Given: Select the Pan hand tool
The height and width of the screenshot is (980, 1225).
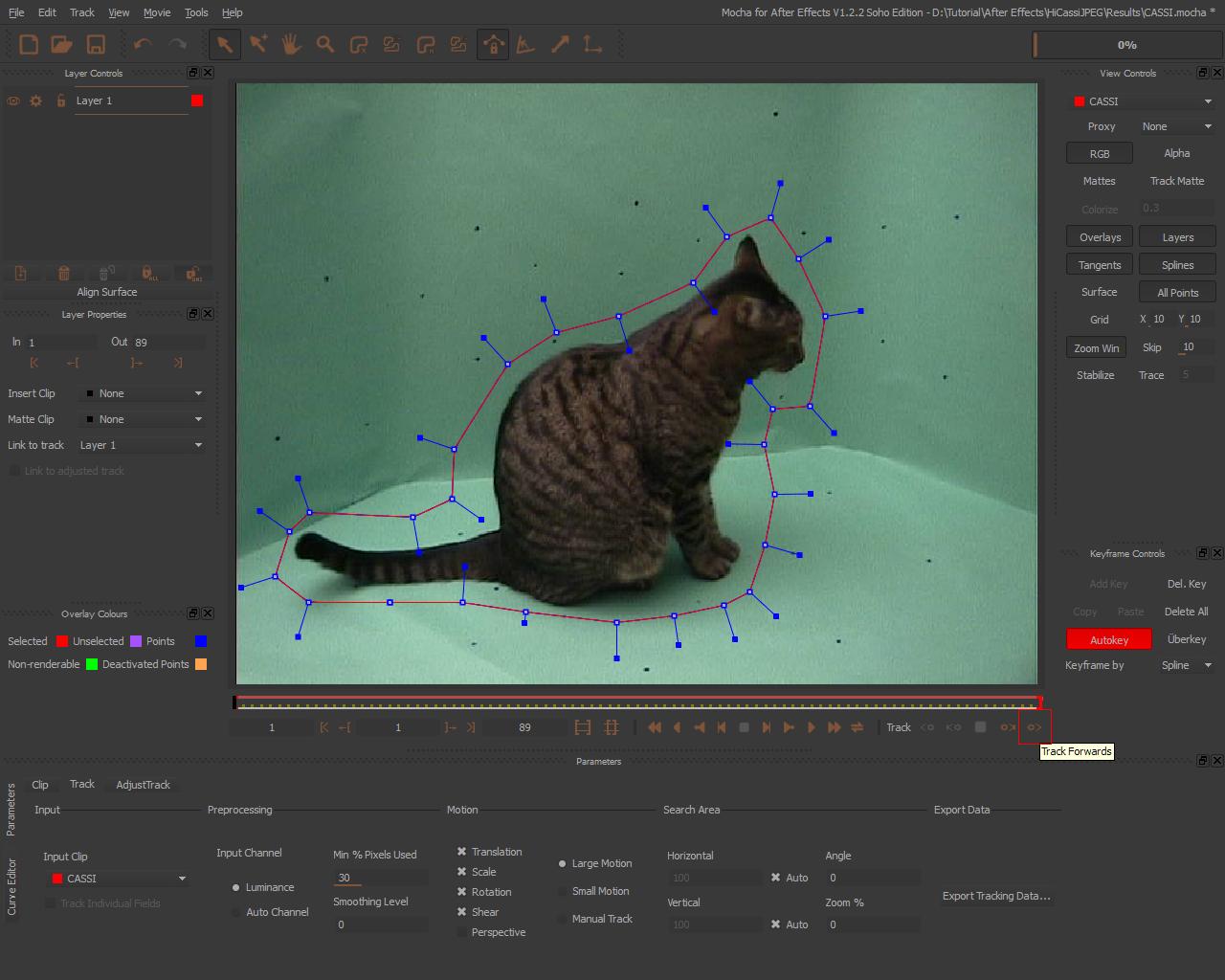Looking at the screenshot, I should 292,44.
